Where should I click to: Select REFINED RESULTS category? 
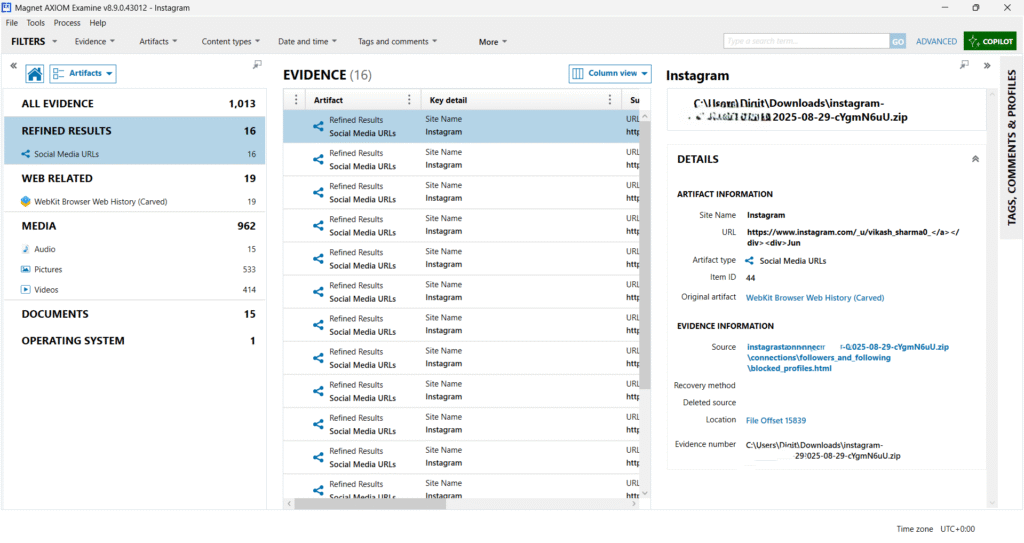click(x=135, y=131)
